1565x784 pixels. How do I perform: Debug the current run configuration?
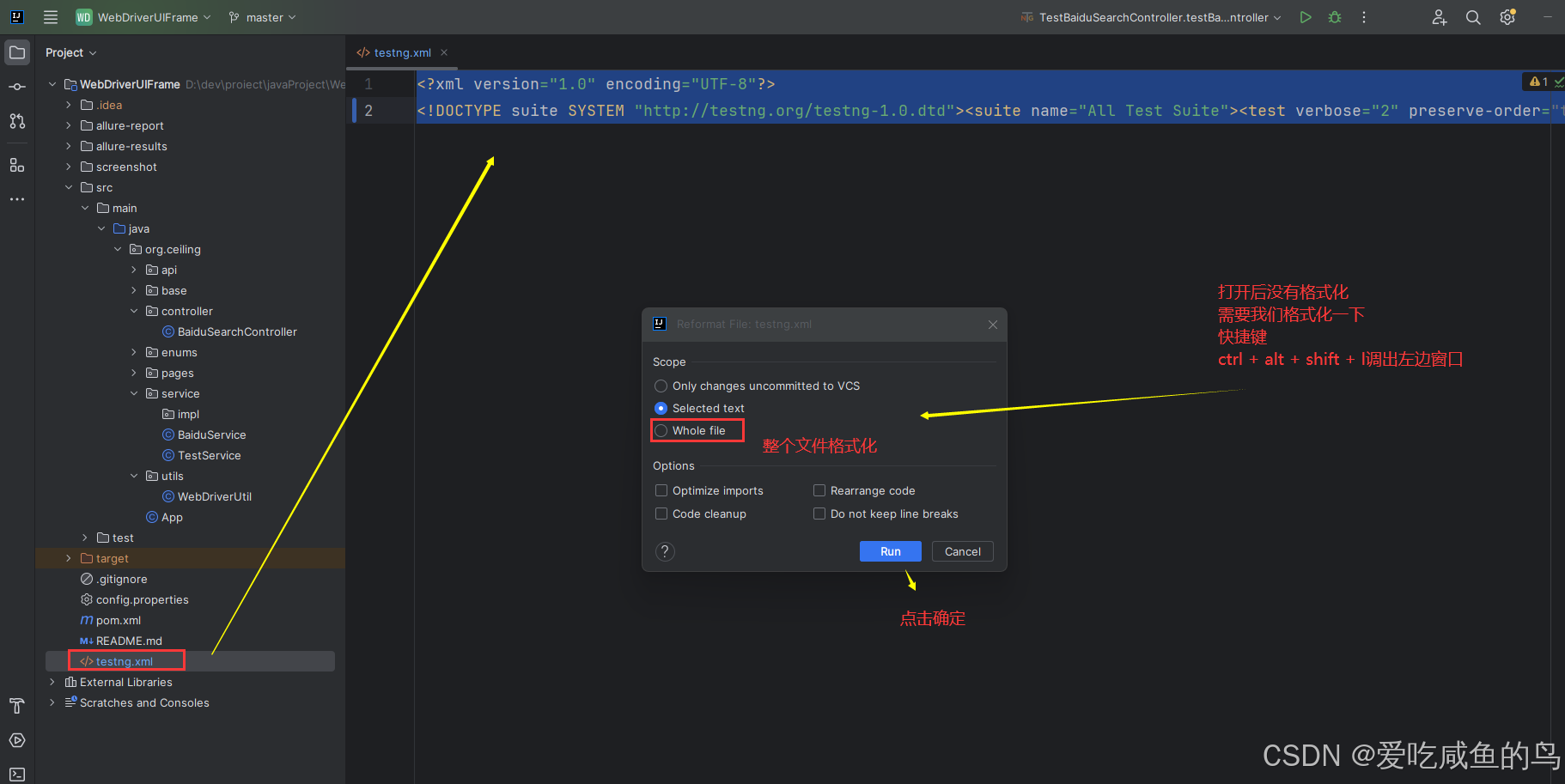coord(1335,17)
